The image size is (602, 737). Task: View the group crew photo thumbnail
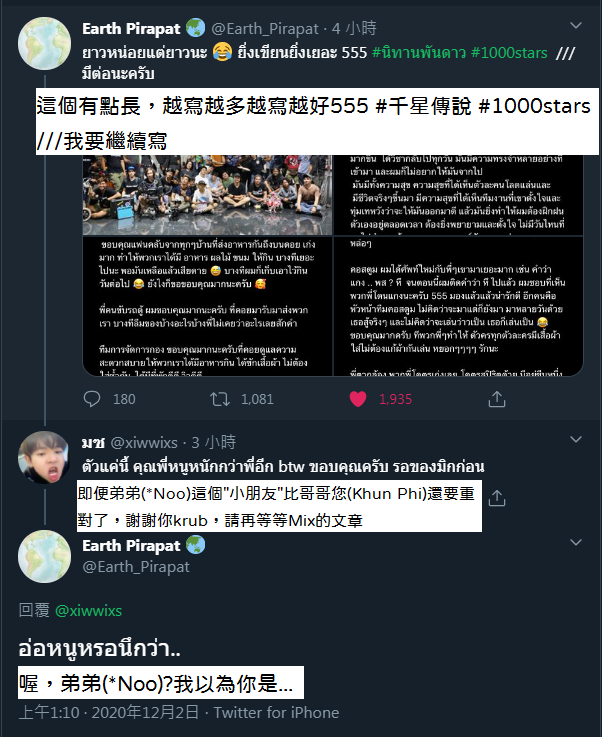click(x=207, y=195)
